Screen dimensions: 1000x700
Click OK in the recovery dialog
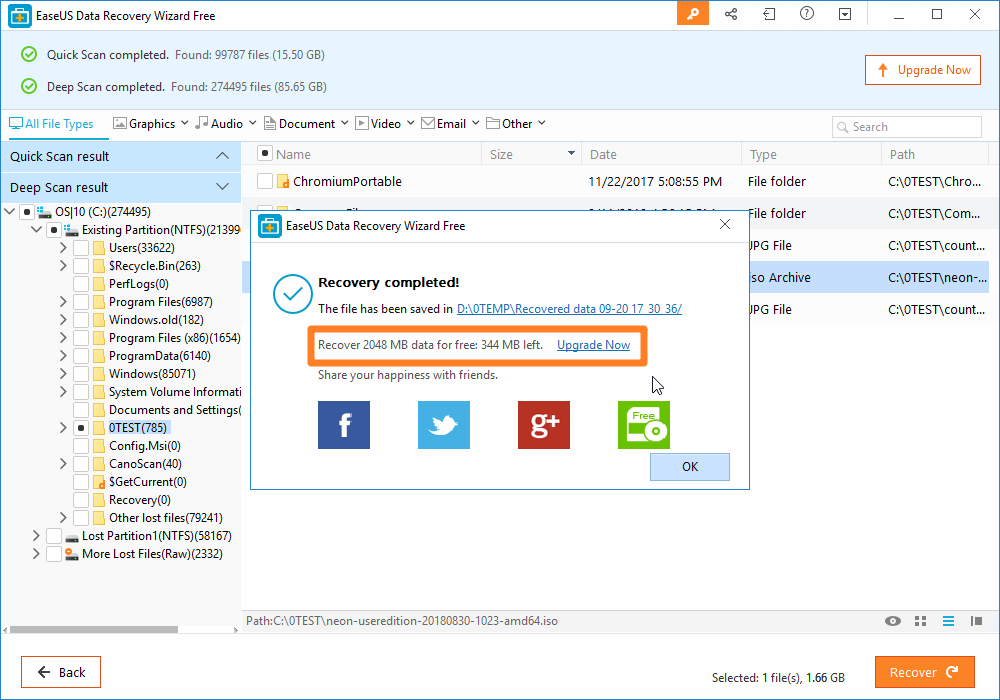689,467
